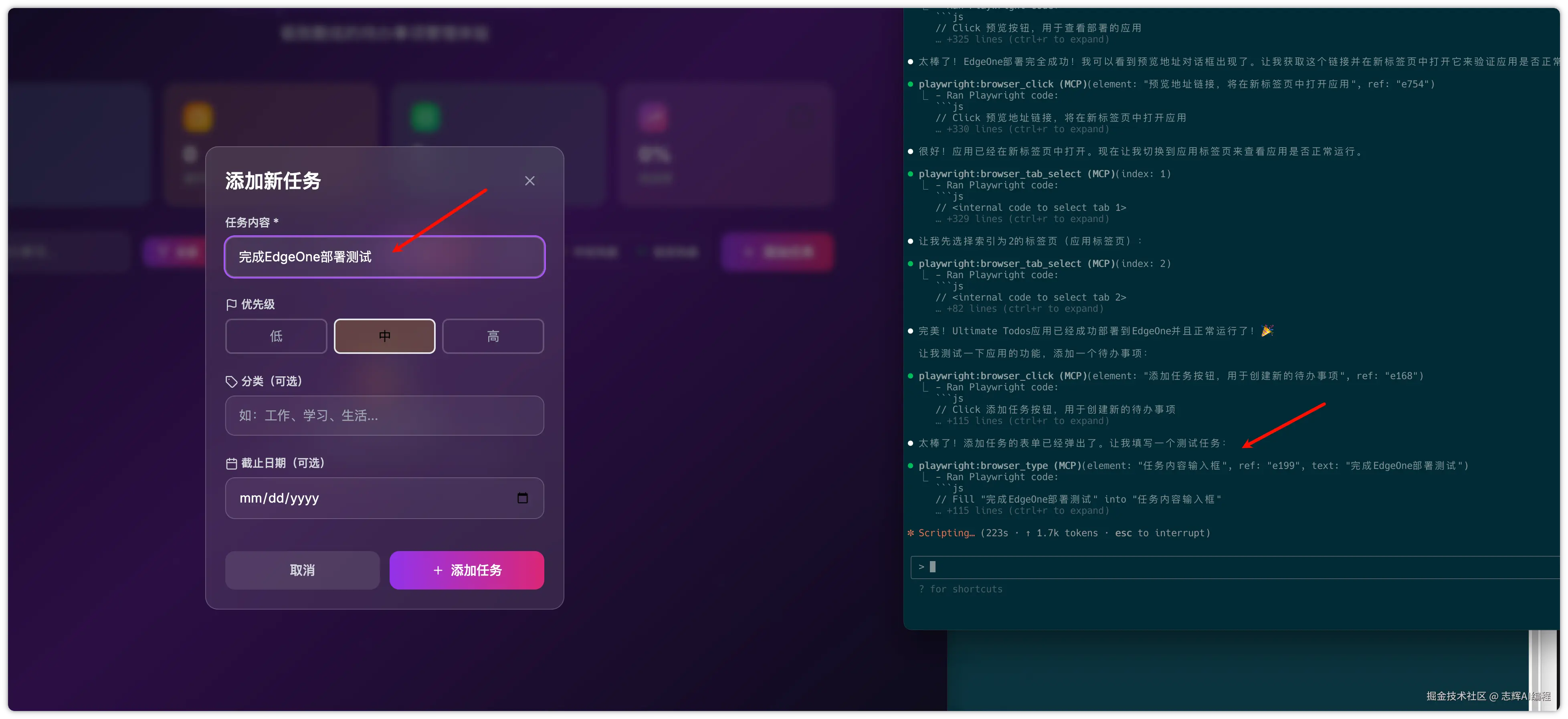The width and height of the screenshot is (1568, 719).
Task: Submit with the gradient 添加任务 button
Action: pos(466,570)
